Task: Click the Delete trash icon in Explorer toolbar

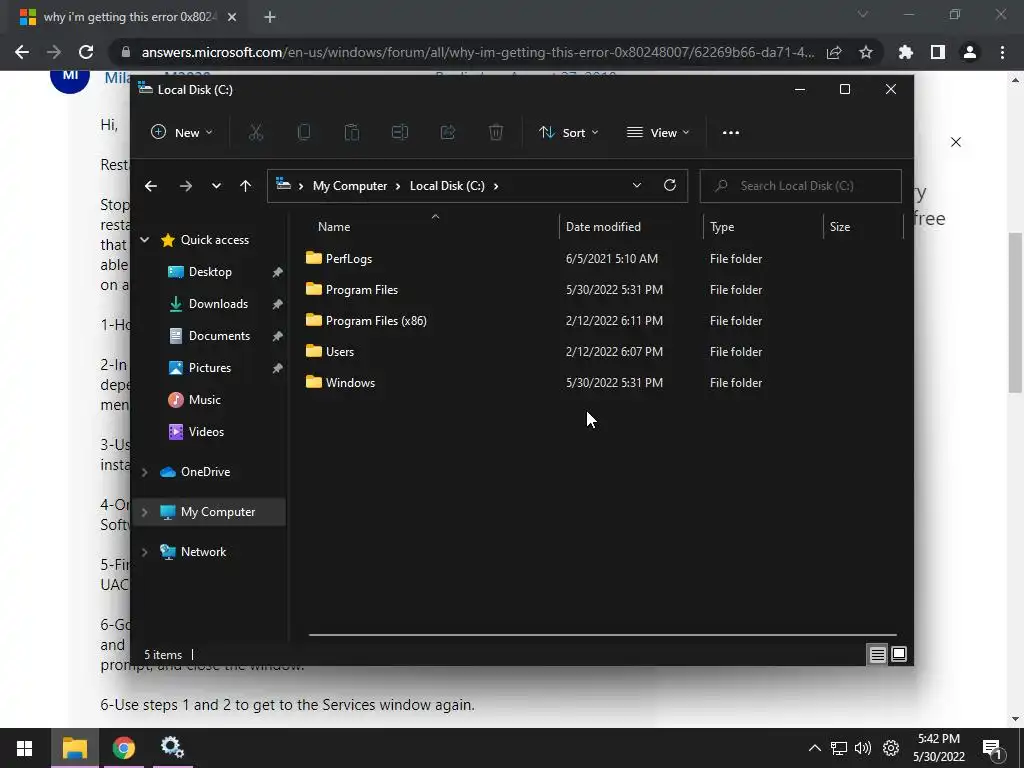Action: [x=496, y=133]
